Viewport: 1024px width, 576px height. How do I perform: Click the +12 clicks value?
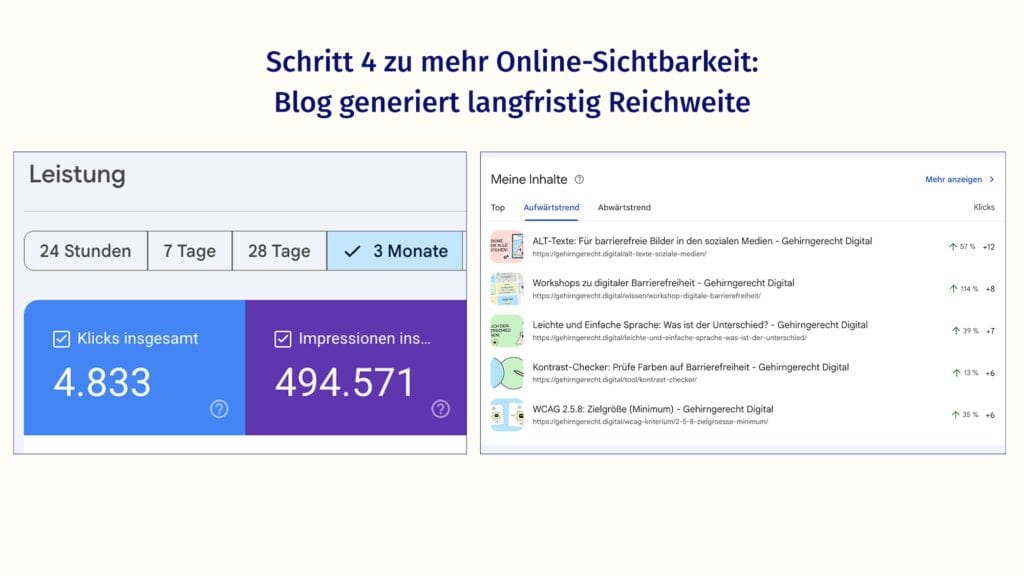coord(989,247)
